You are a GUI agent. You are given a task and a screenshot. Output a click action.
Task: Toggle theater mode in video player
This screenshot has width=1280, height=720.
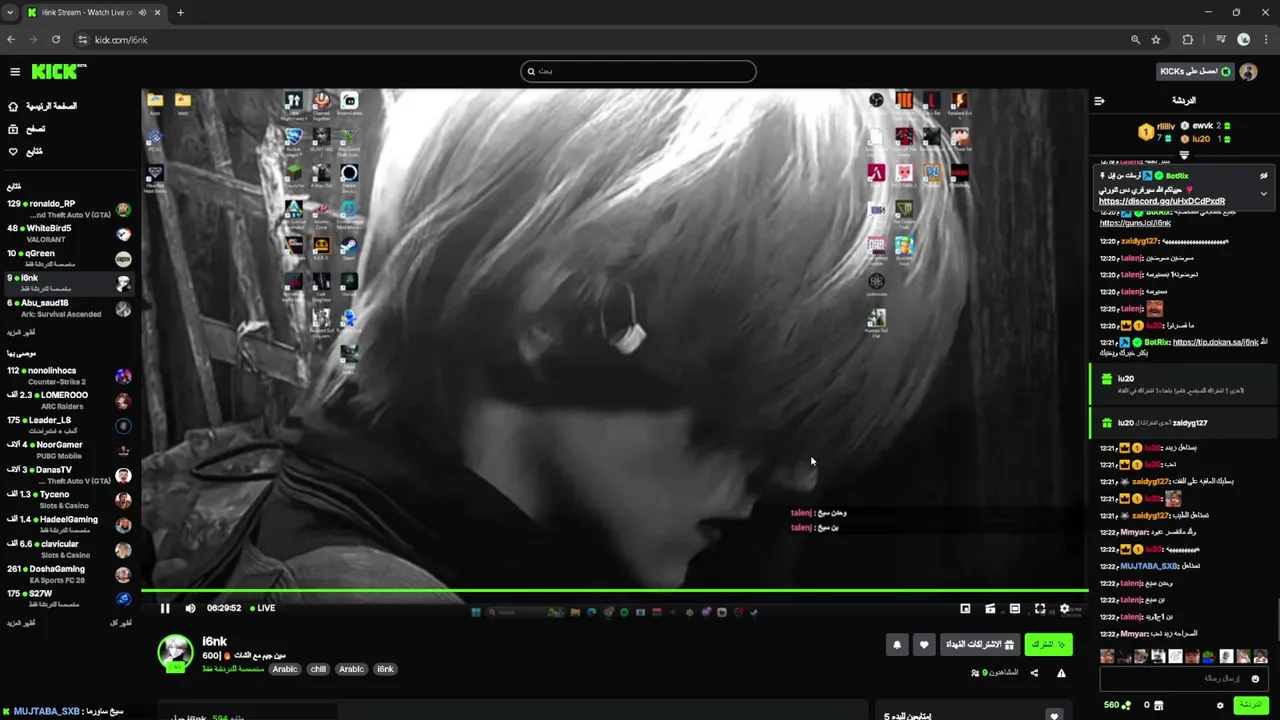pyautogui.click(x=1015, y=608)
